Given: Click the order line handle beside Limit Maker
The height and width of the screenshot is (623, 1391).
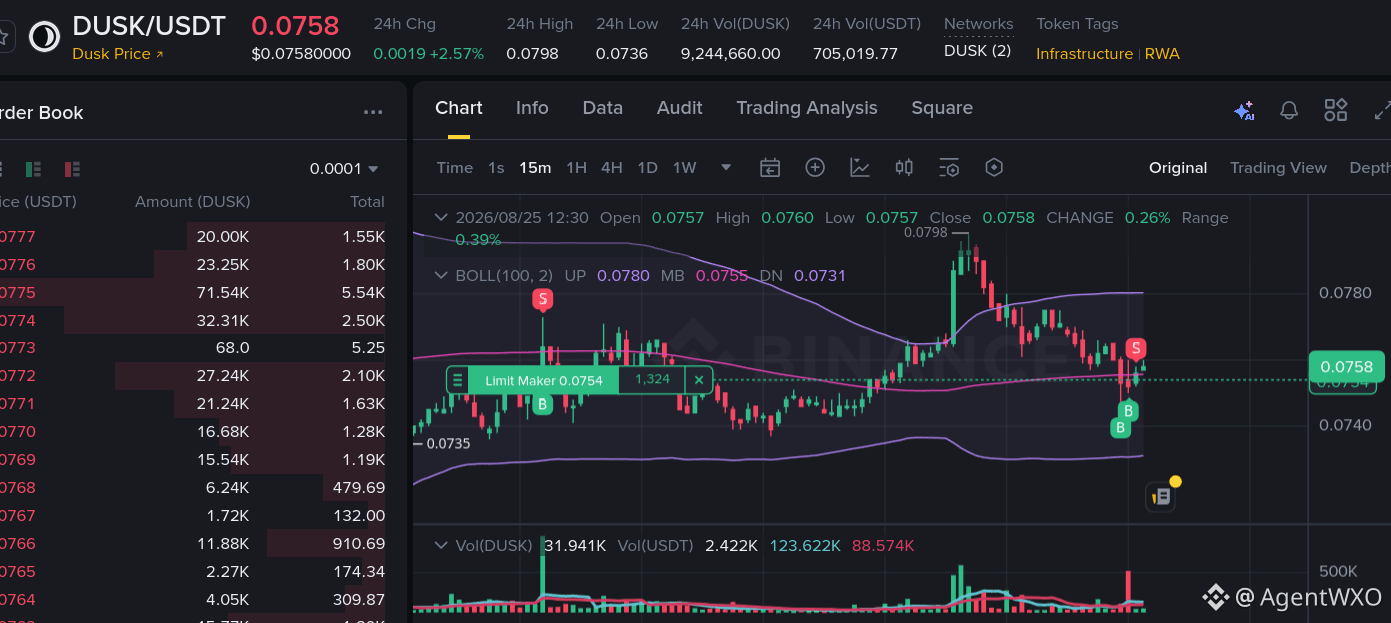Looking at the screenshot, I should 458,380.
